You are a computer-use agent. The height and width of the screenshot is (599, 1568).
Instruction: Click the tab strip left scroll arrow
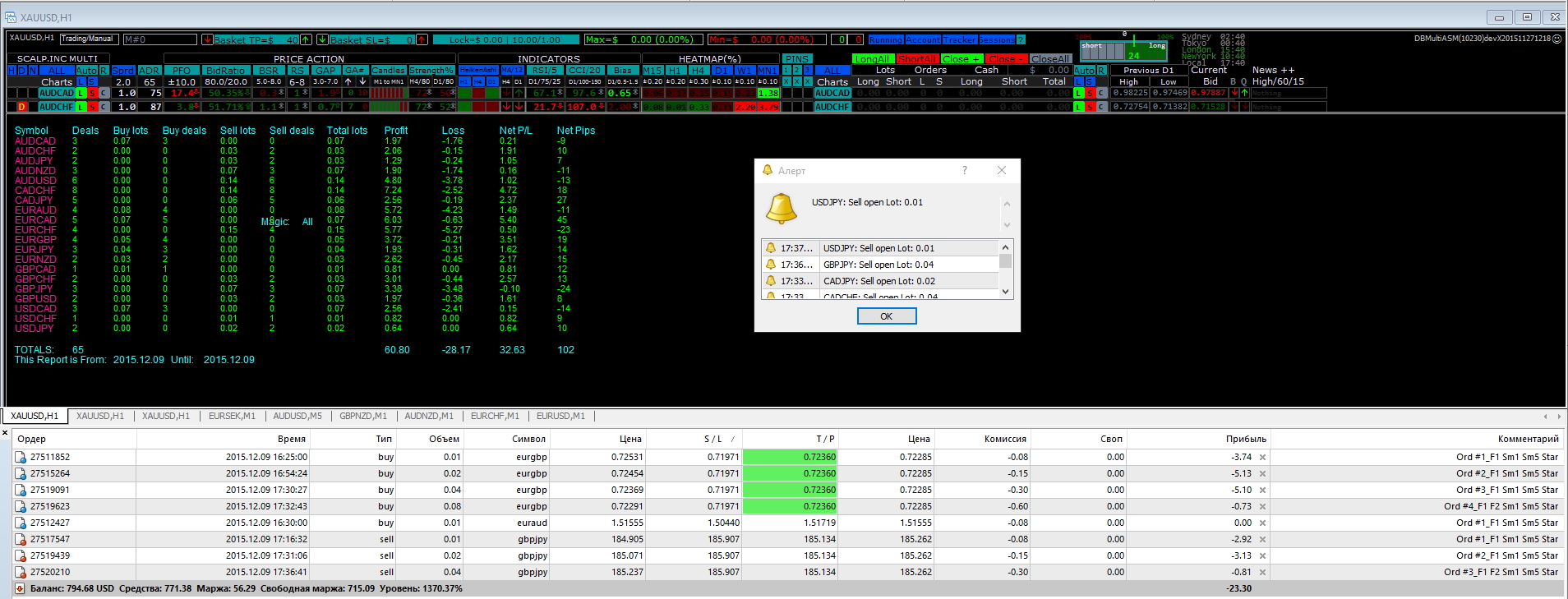click(x=1545, y=417)
